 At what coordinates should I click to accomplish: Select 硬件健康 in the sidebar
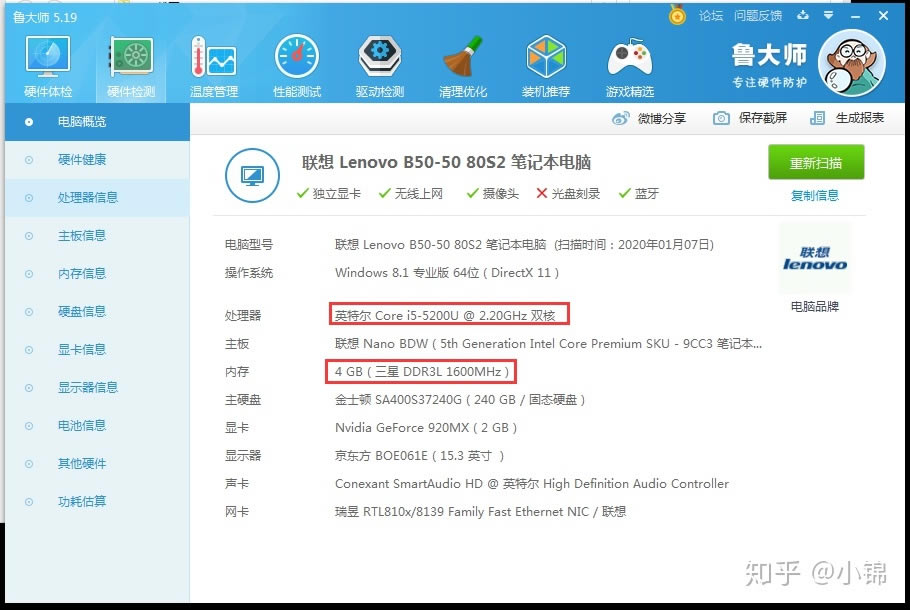tap(97, 160)
